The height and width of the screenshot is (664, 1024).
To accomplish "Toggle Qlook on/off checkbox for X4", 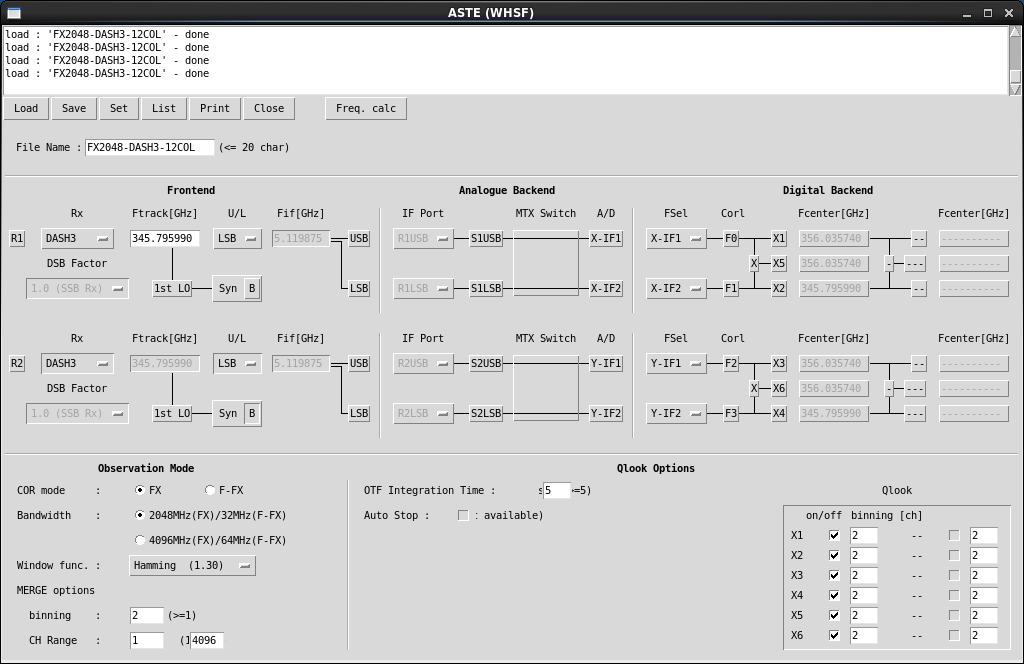I will tap(834, 595).
